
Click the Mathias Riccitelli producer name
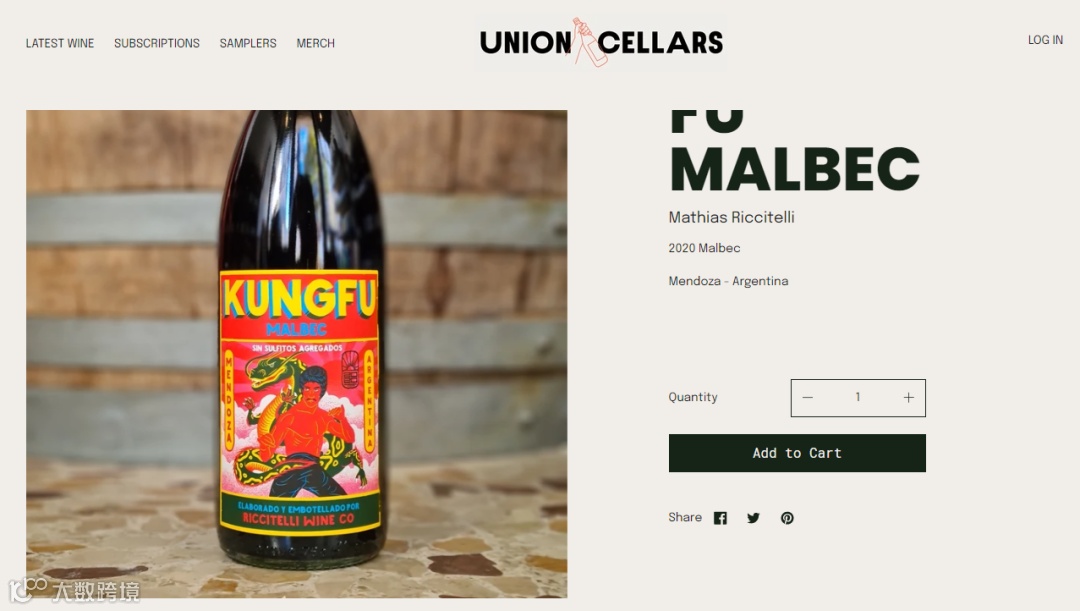point(731,218)
